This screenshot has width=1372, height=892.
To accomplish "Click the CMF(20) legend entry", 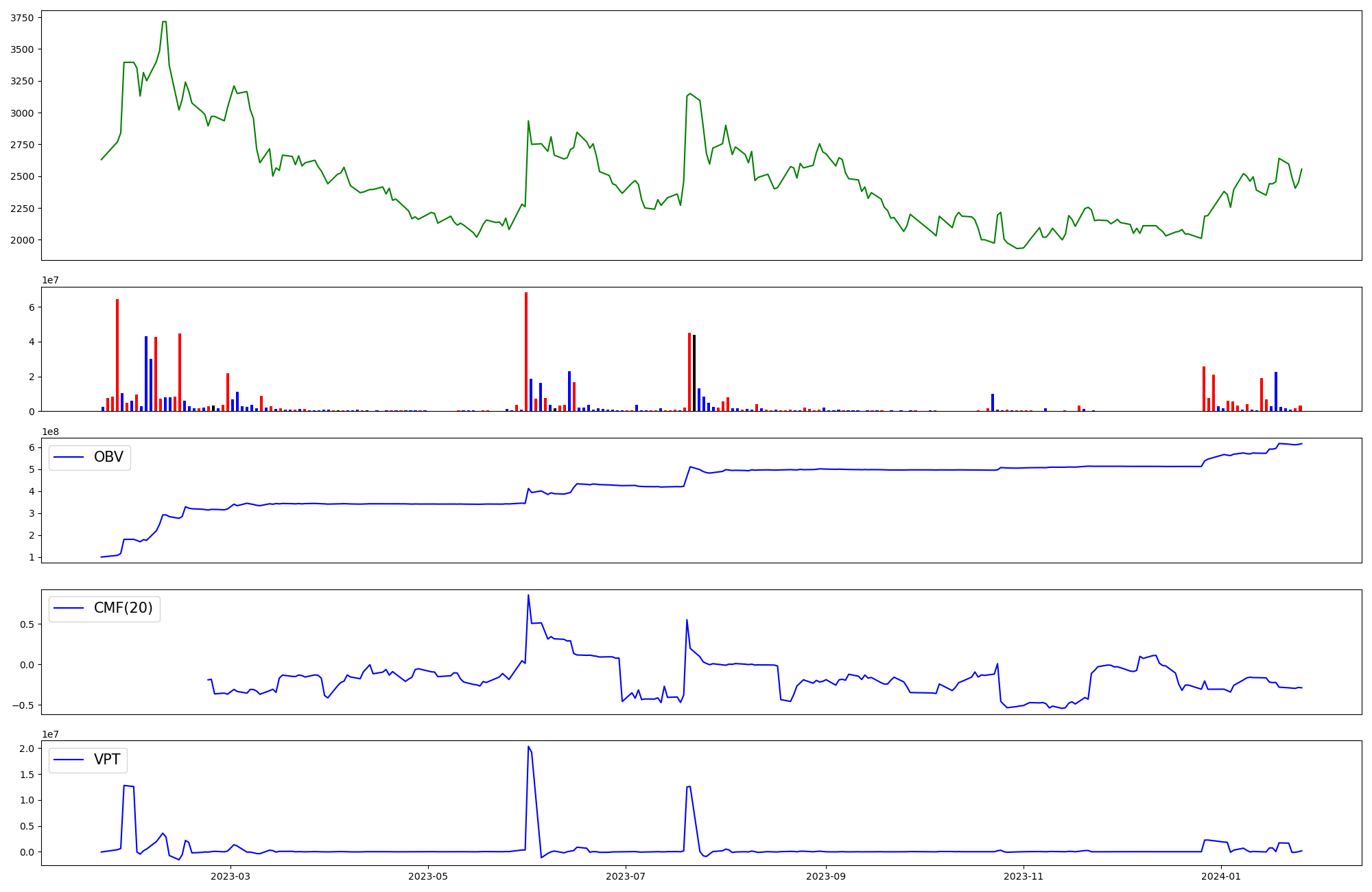I will [x=123, y=609].
